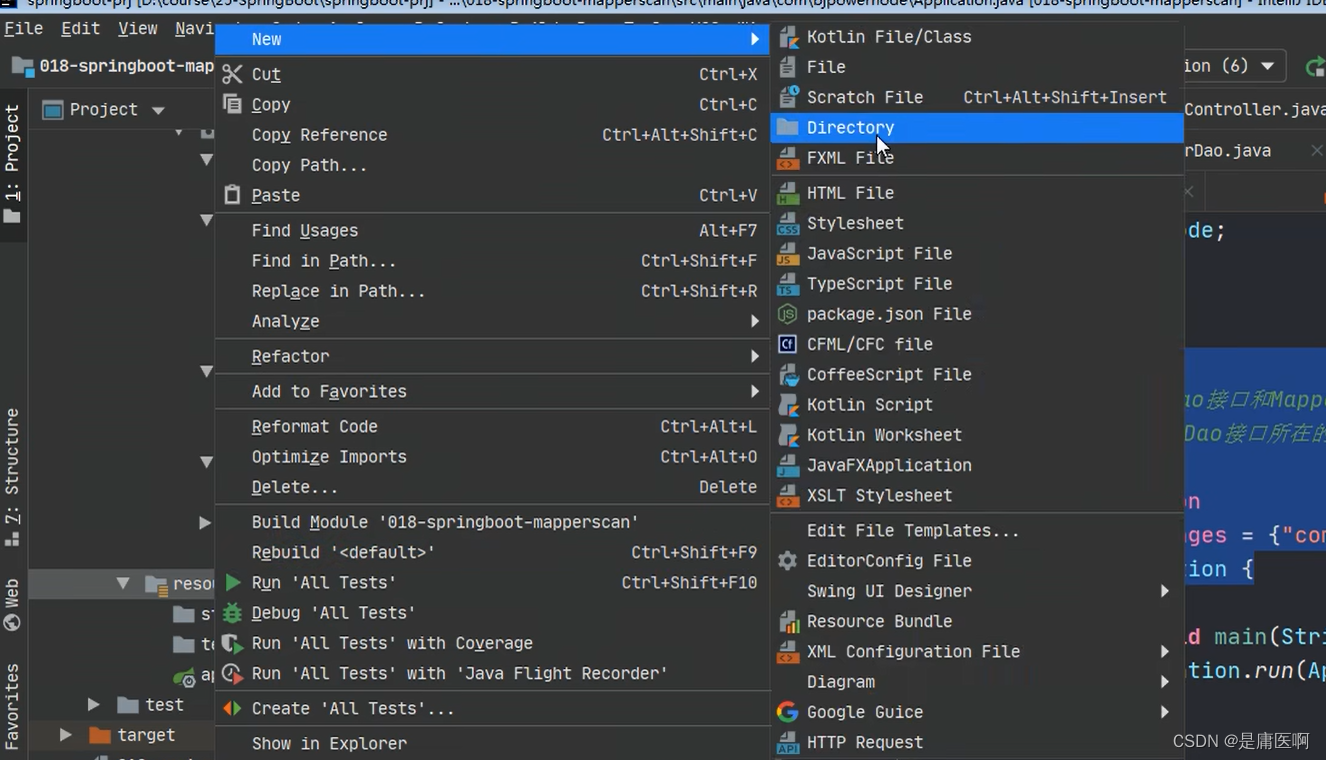Open the Structure tool window tab
1326x760 pixels.
click(12, 477)
